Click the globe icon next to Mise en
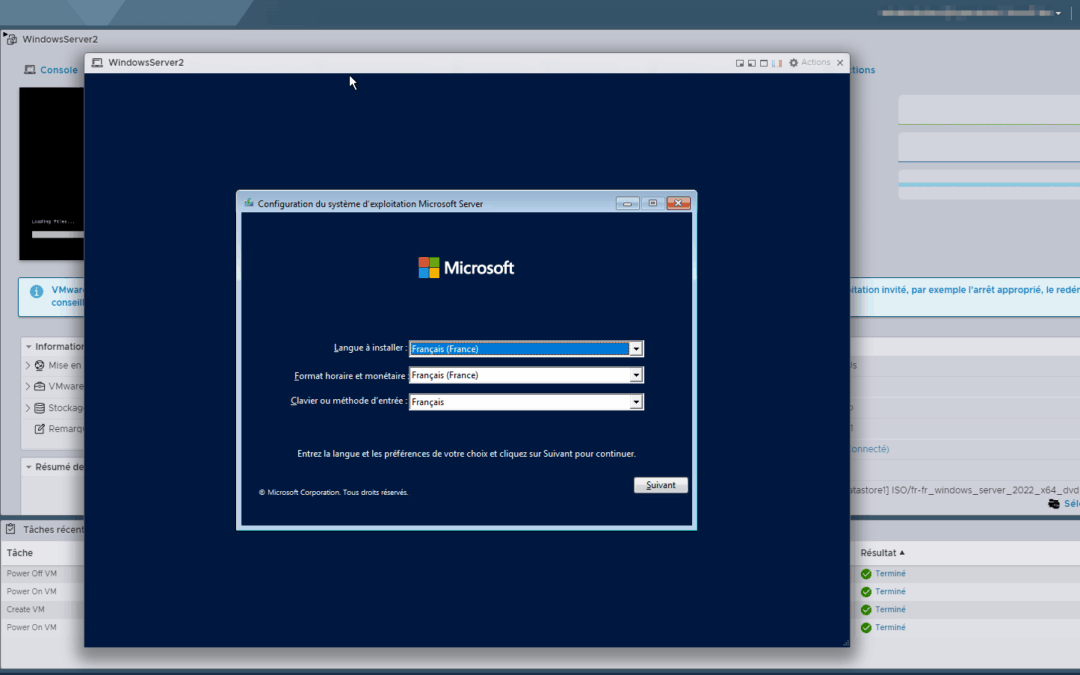Viewport: 1080px width, 675px height. pyautogui.click(x=40, y=366)
